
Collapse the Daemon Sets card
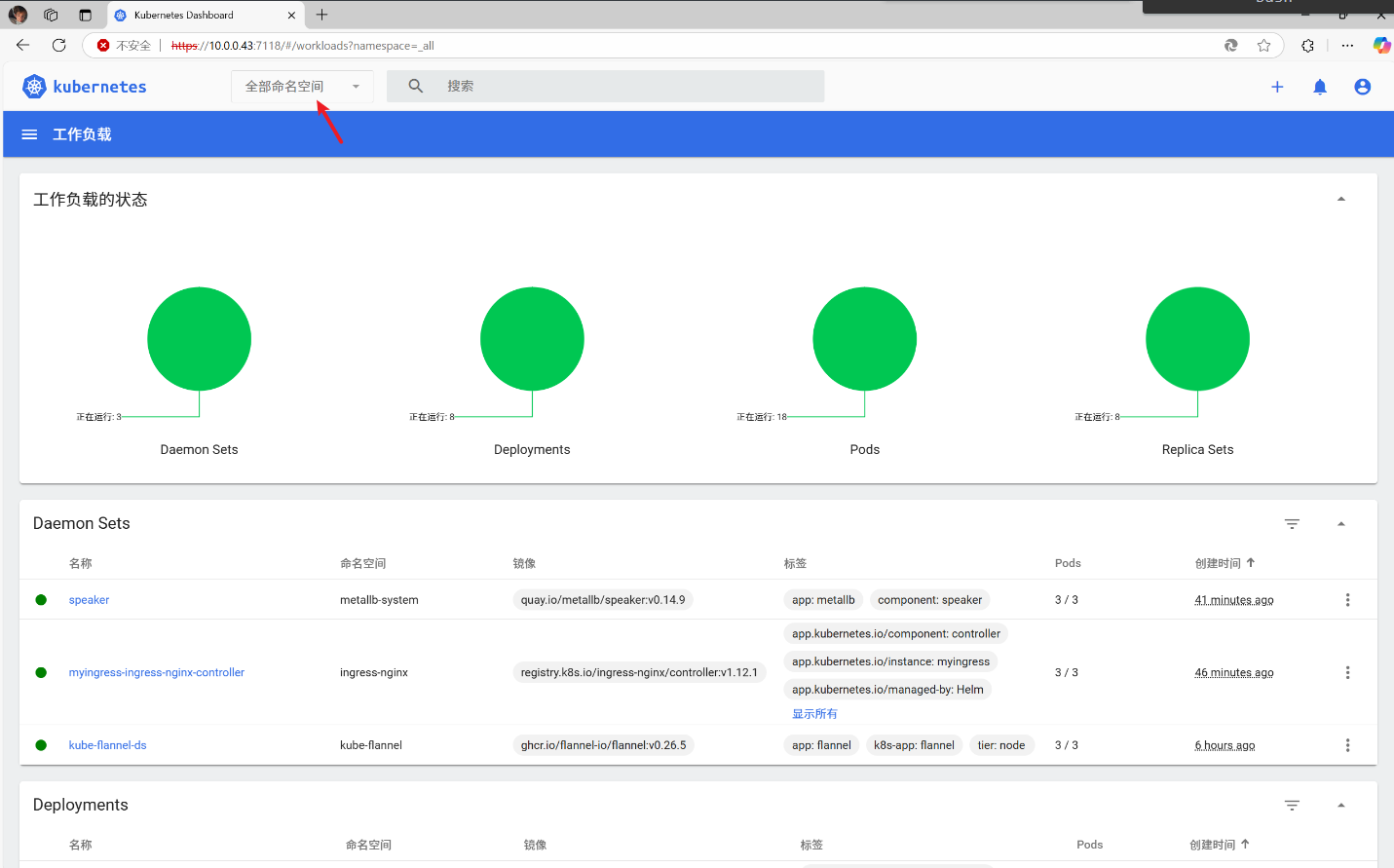coord(1341,524)
